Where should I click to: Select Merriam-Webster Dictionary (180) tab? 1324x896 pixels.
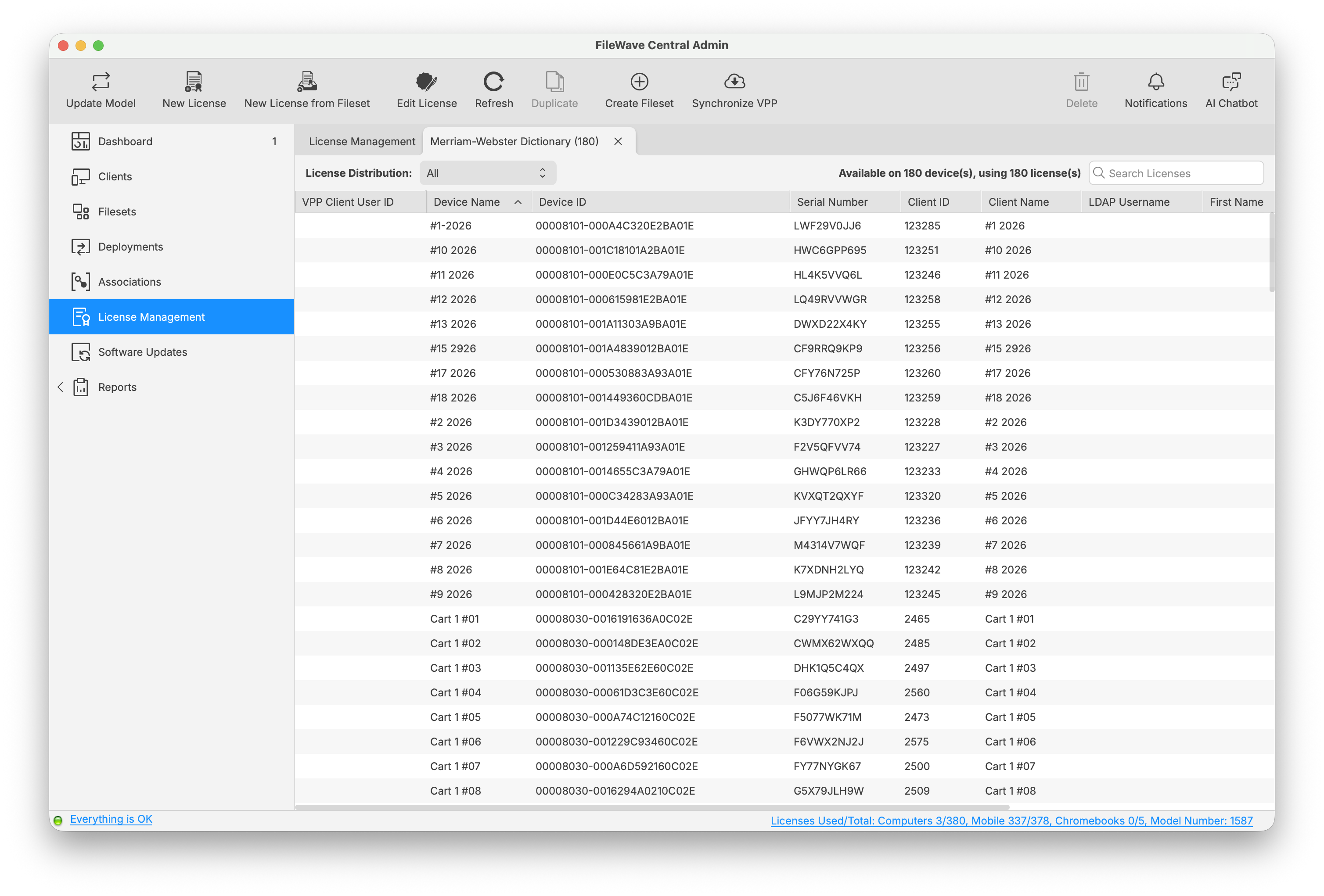(x=514, y=141)
